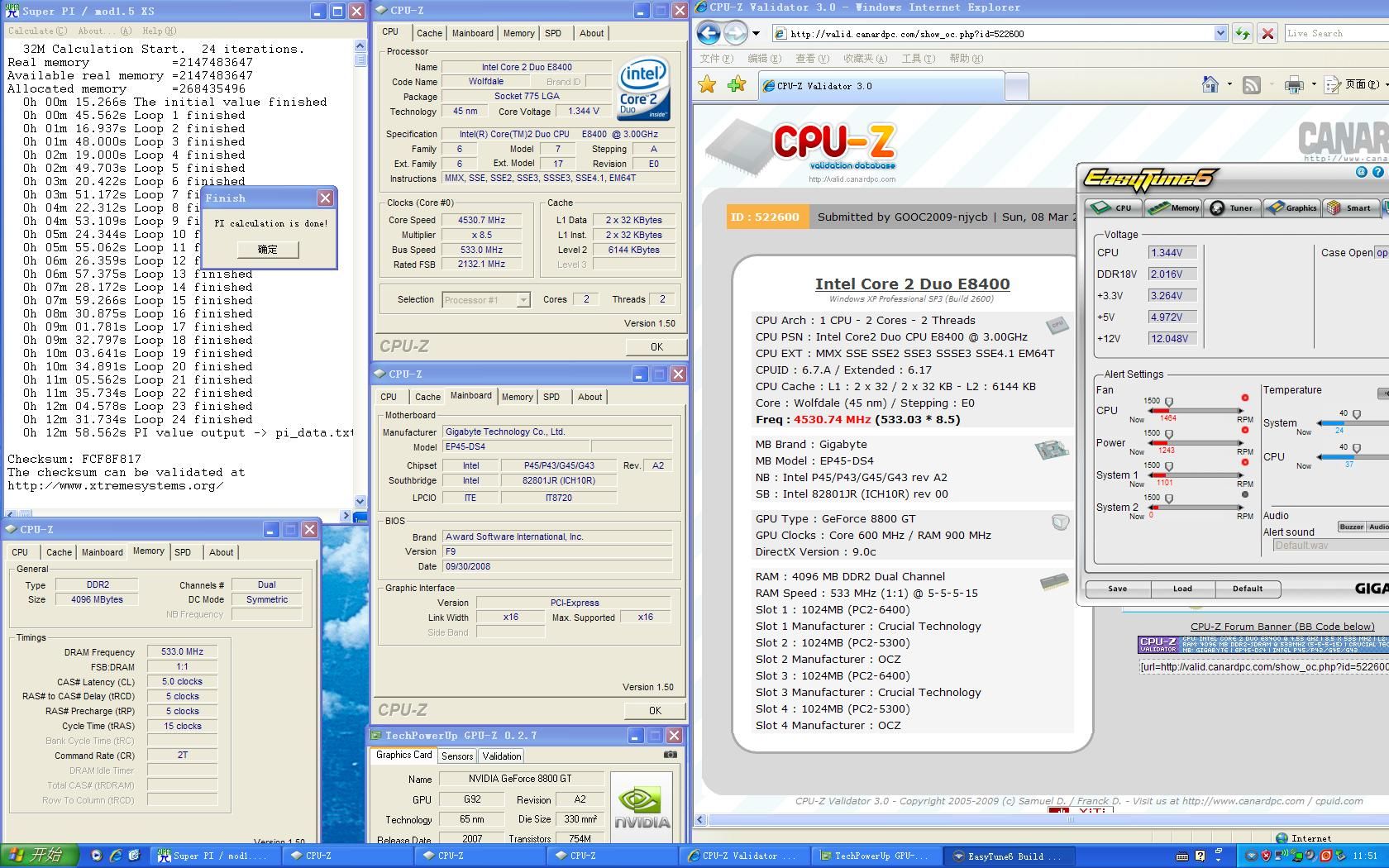Click the IE Home page icon

tap(1210, 84)
